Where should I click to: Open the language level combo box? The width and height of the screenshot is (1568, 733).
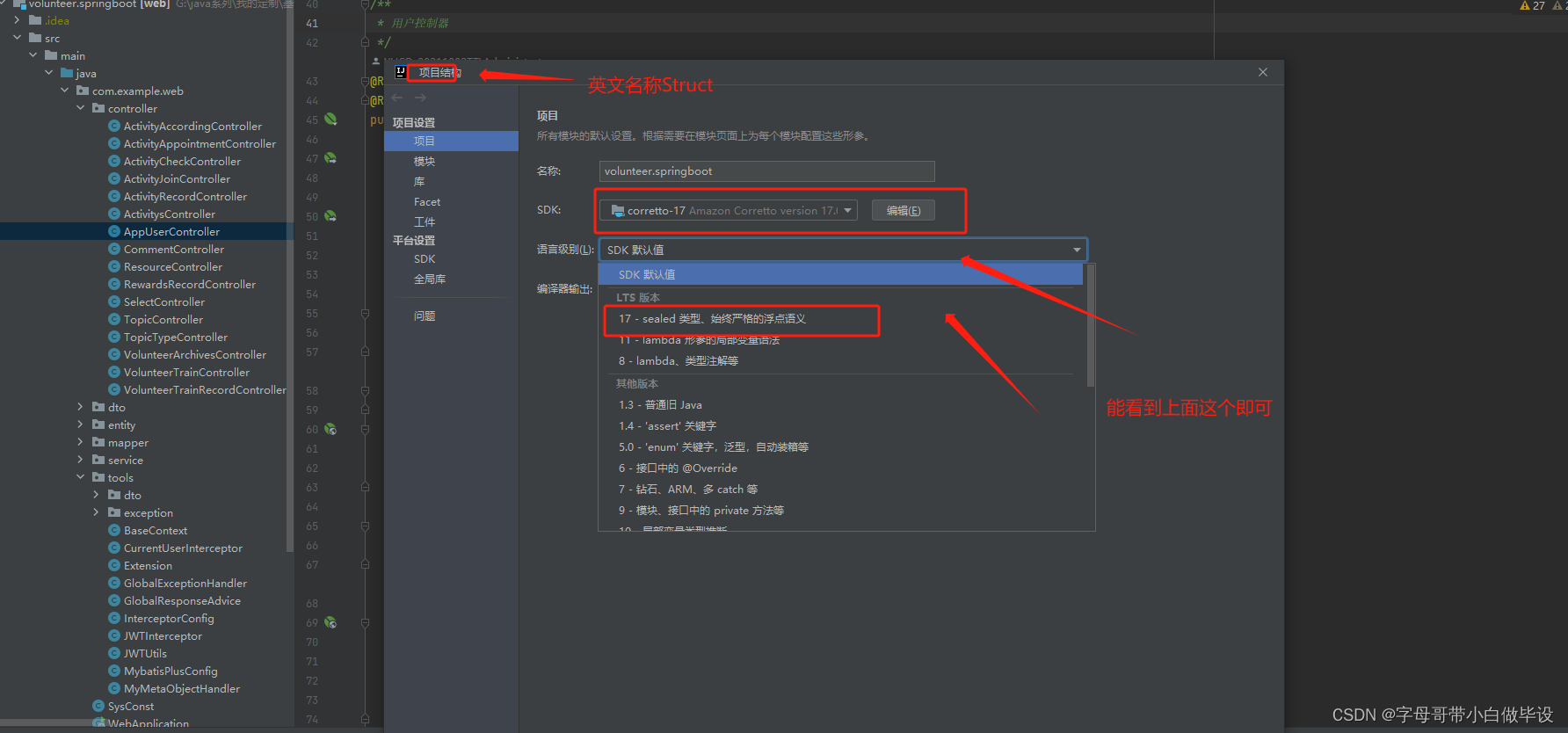(x=843, y=250)
